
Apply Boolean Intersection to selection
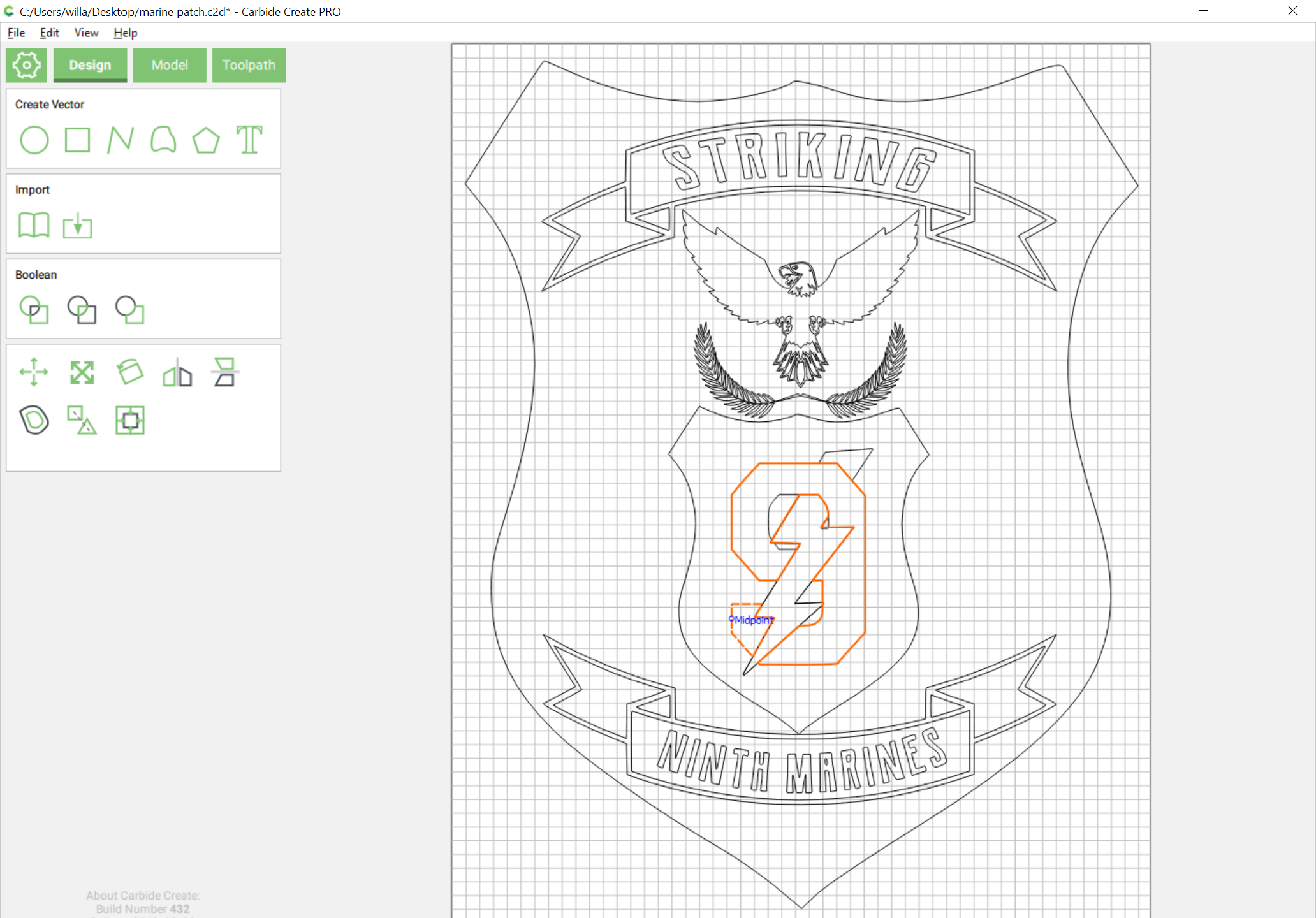pyautogui.click(x=82, y=310)
